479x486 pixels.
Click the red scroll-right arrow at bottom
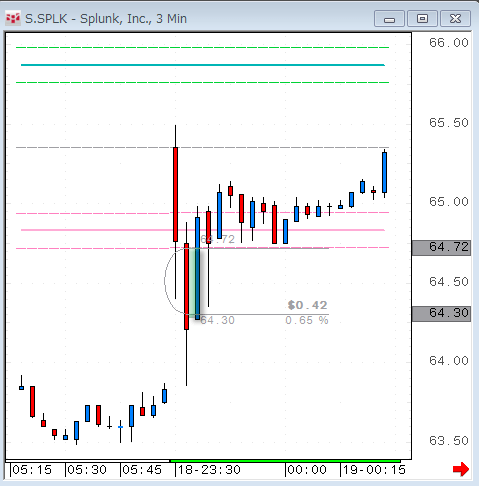click(461, 469)
